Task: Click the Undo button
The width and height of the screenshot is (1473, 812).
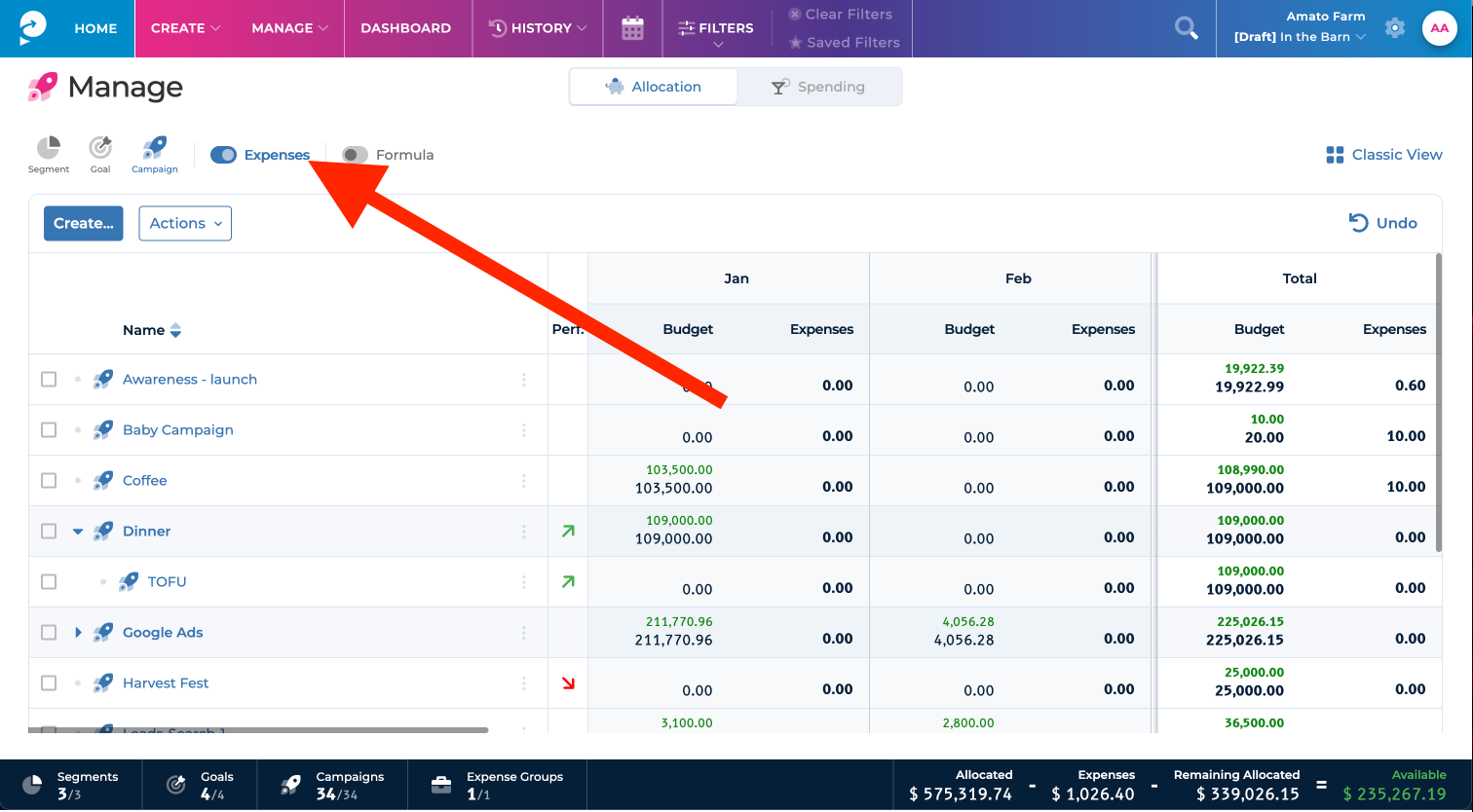Action: tap(1382, 223)
